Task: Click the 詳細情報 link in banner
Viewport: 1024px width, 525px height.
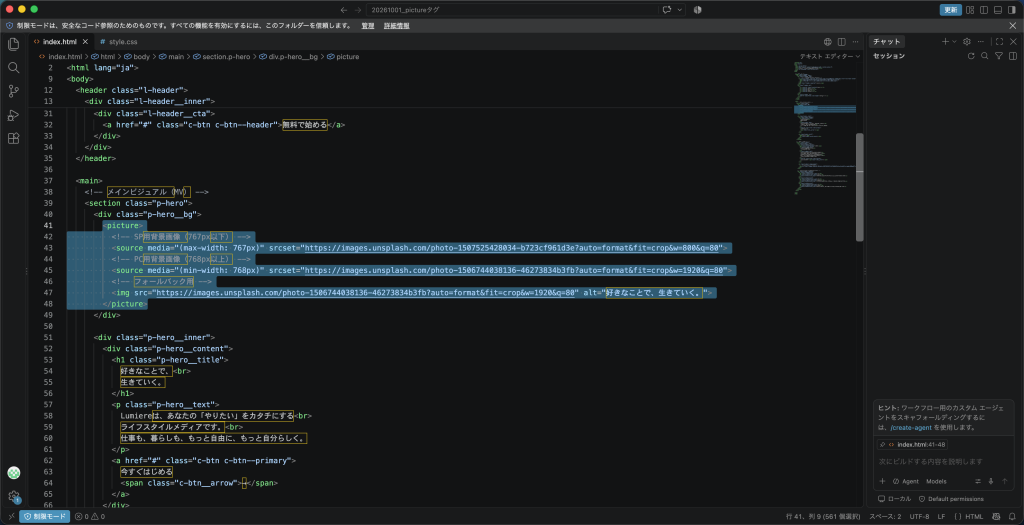Action: (396, 25)
